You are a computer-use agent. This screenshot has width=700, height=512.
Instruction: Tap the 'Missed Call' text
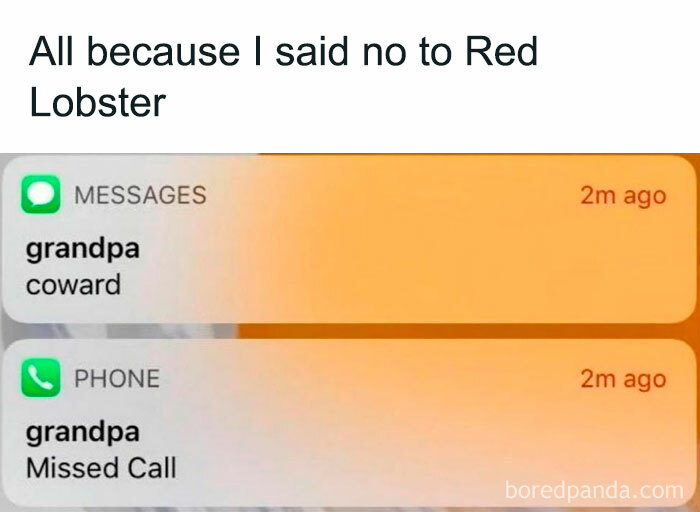coord(101,468)
